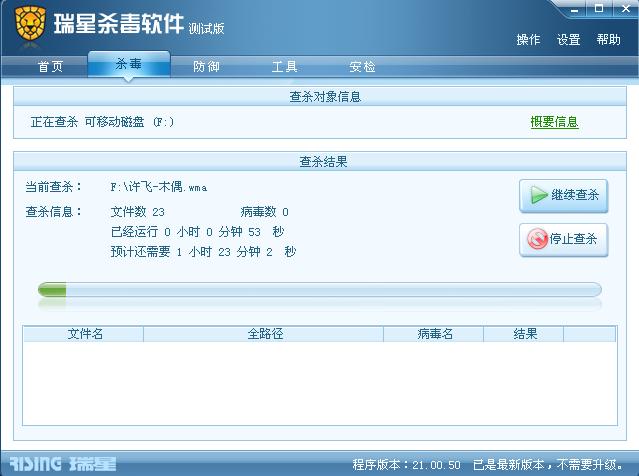639x476 pixels.
Task: Click the Rising lion shield logo
Action: point(30,24)
